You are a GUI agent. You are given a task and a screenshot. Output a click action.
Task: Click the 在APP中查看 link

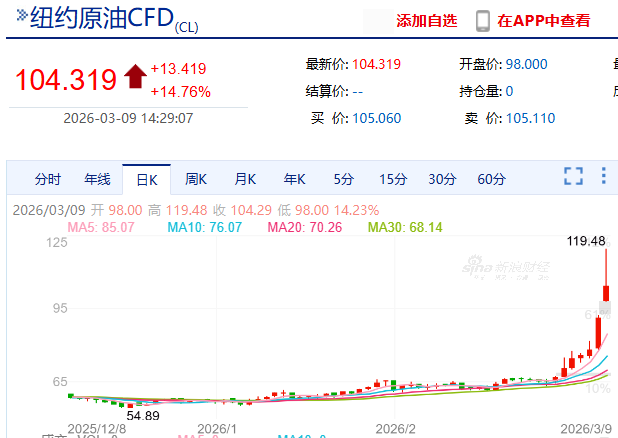(x=543, y=21)
